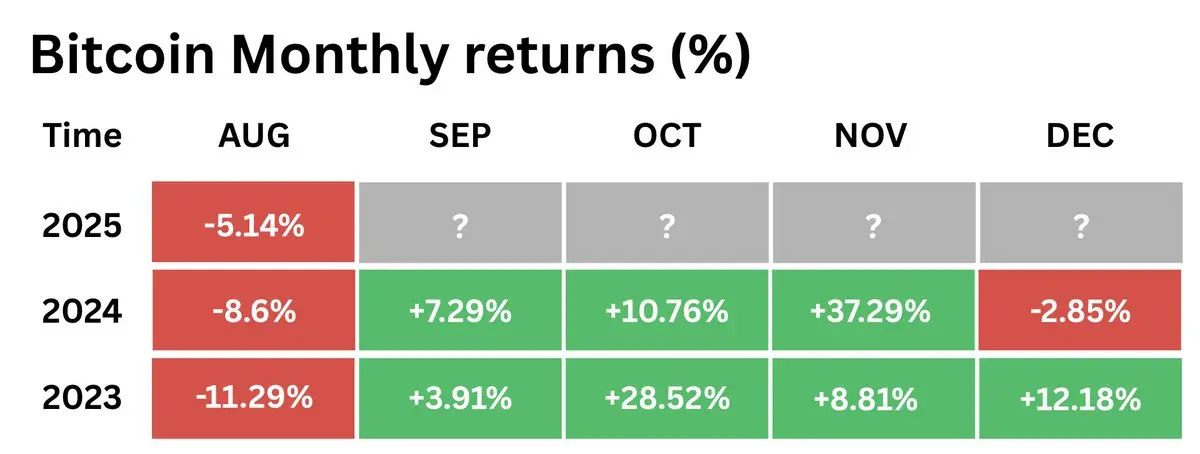Select the 2024 AUG -8.6% cell

point(253,311)
